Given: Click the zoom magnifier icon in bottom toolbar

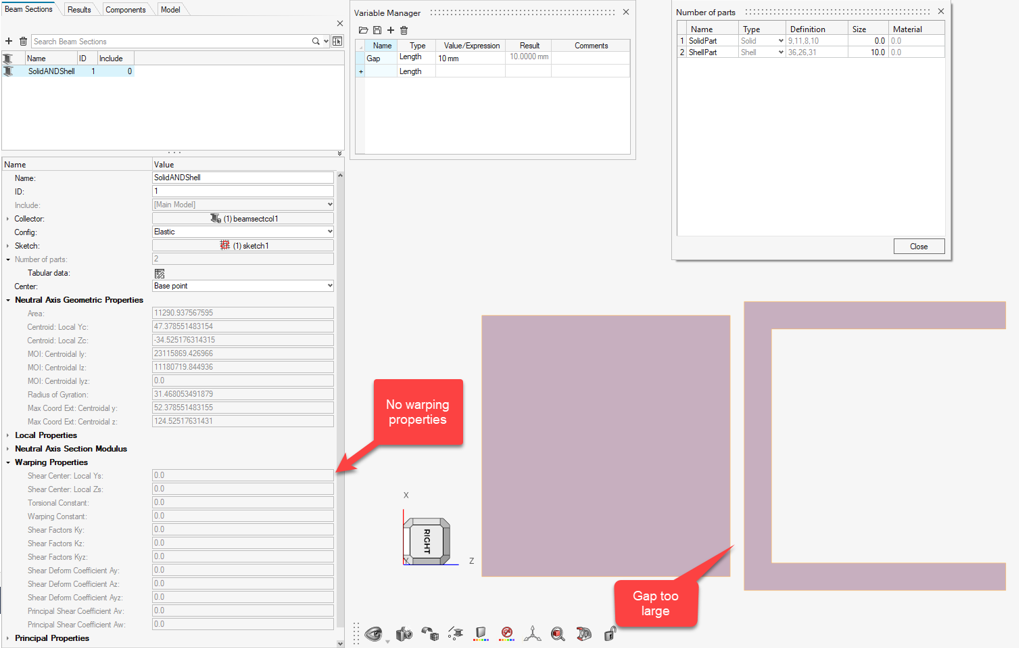Looking at the screenshot, I should [x=558, y=634].
